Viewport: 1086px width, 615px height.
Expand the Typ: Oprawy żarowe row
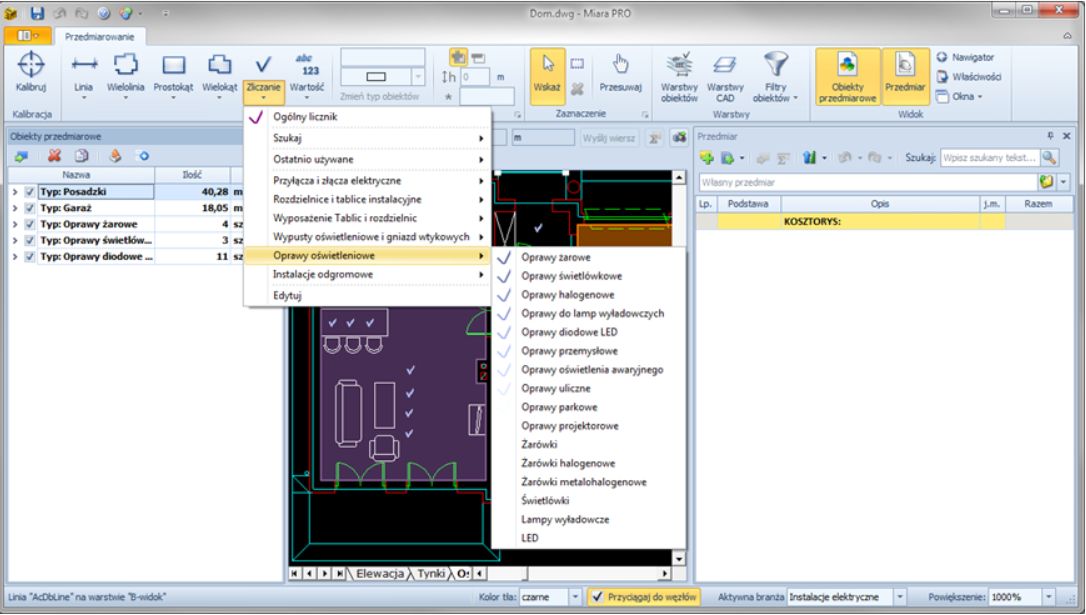click(15, 224)
